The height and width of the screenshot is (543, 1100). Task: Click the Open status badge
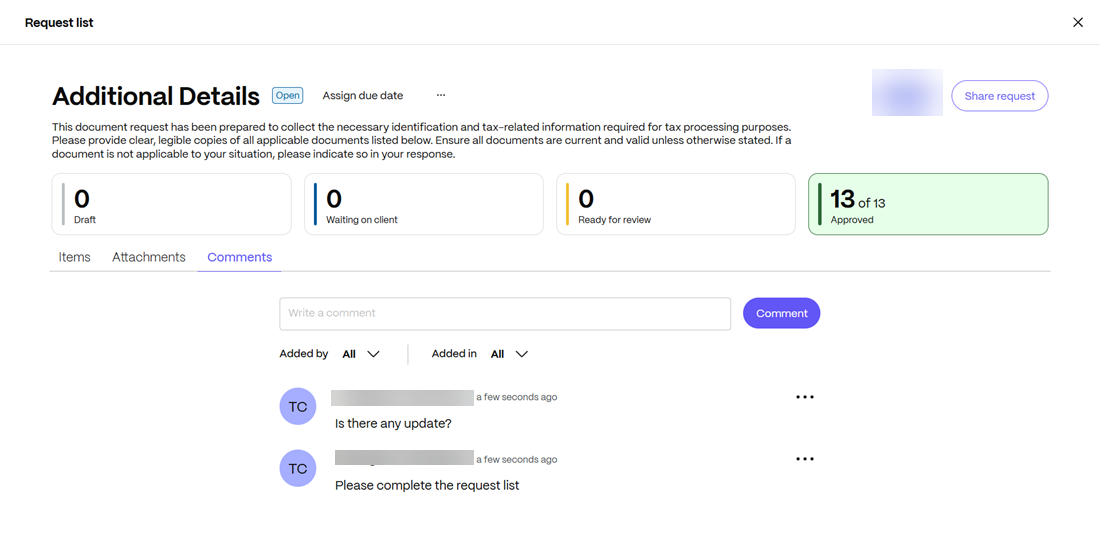288,95
